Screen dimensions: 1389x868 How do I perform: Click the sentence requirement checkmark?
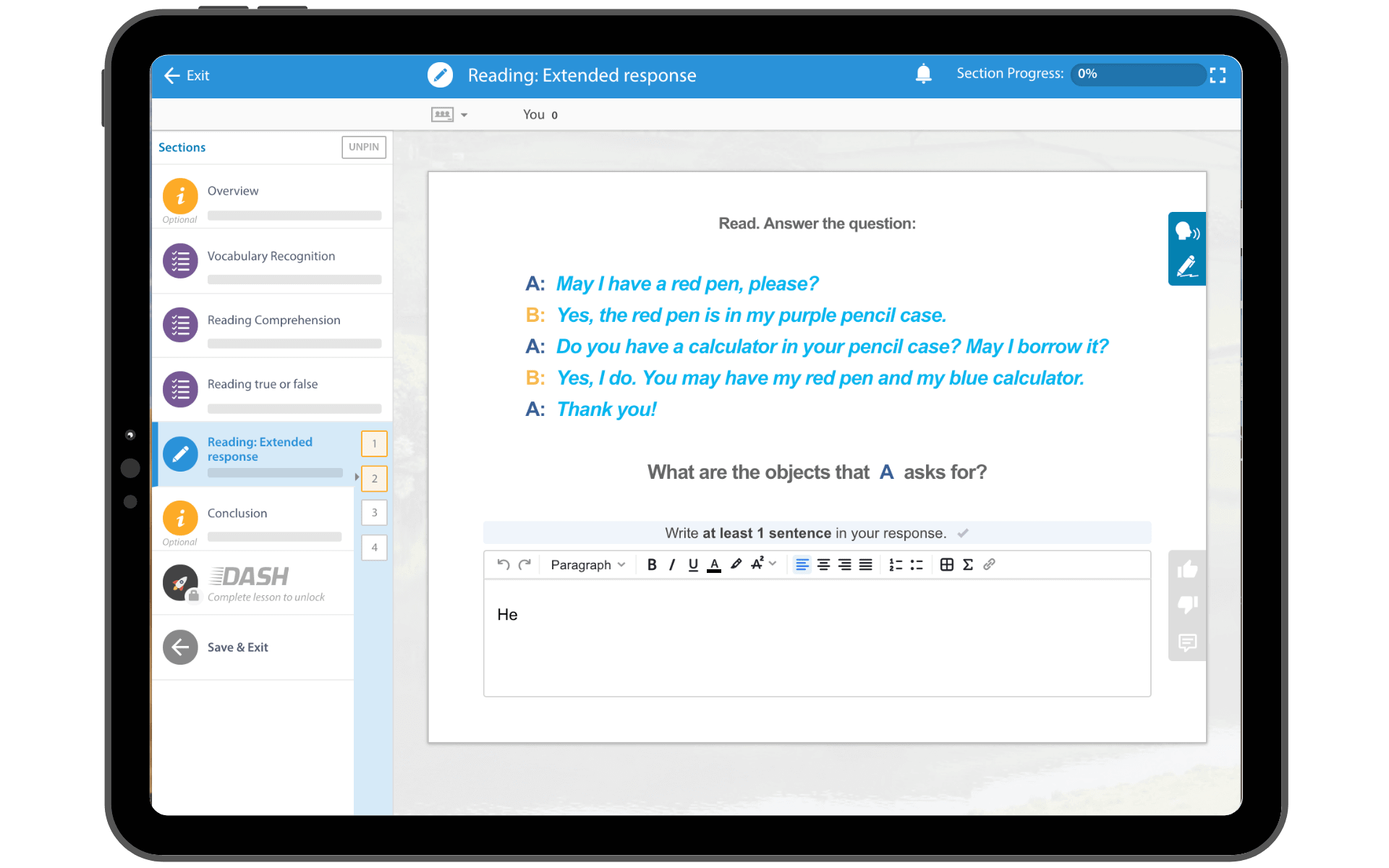[x=962, y=533]
